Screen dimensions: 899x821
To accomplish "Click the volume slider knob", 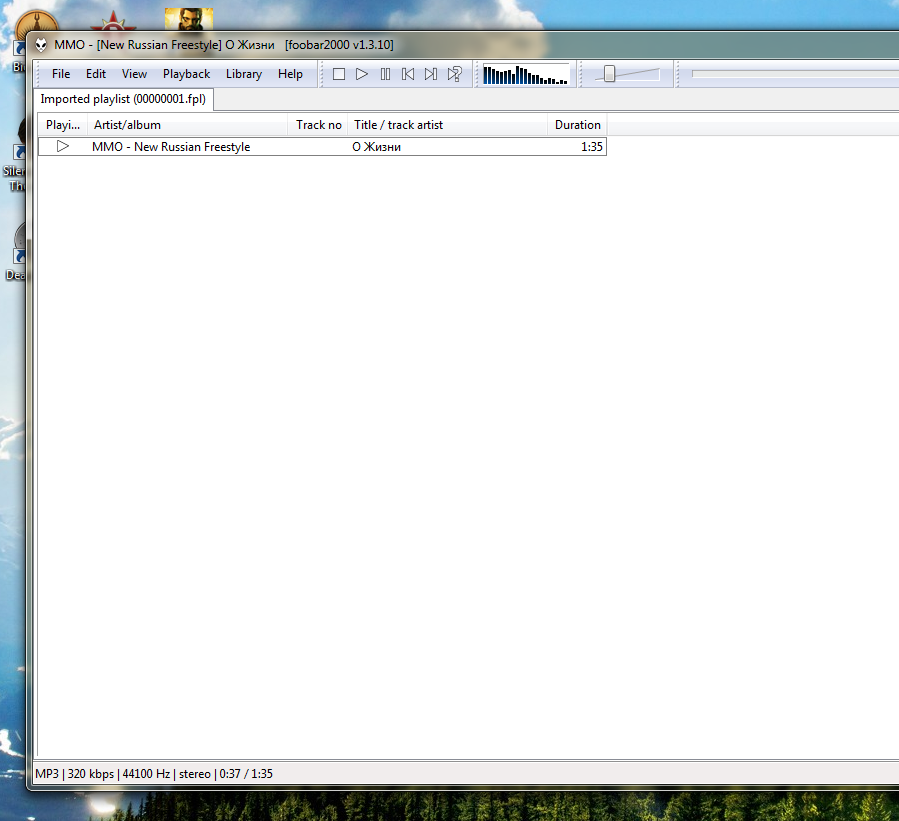I will pos(609,74).
